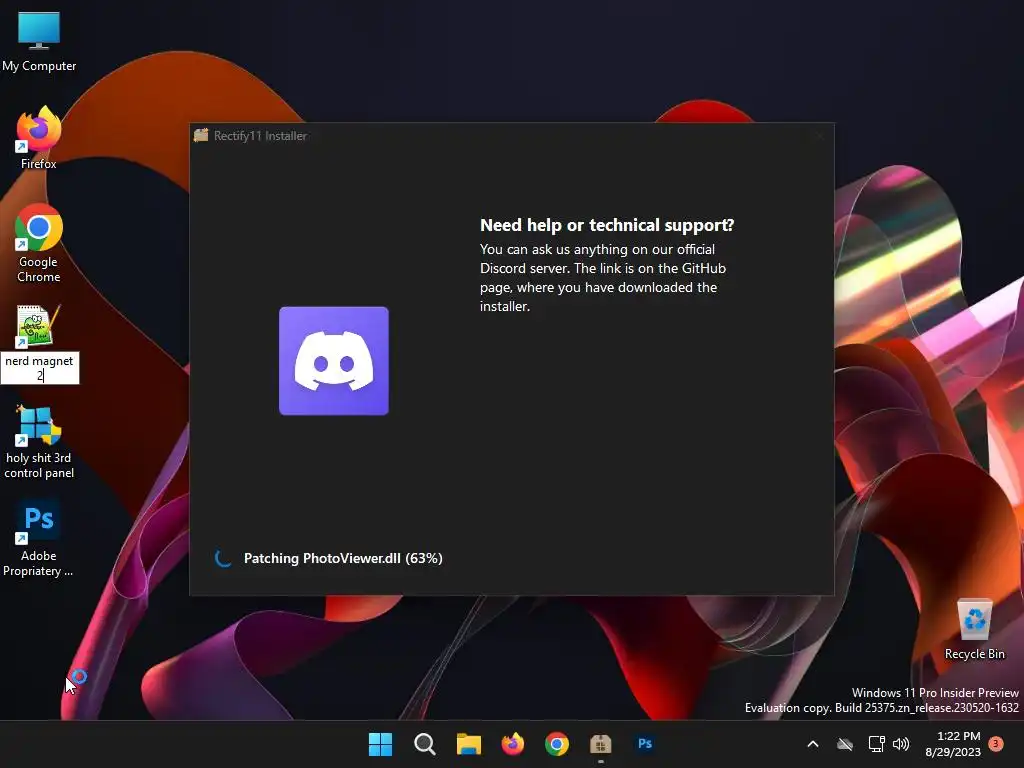1024x768 pixels.
Task: Open the My Computer desktop icon
Action: click(39, 40)
